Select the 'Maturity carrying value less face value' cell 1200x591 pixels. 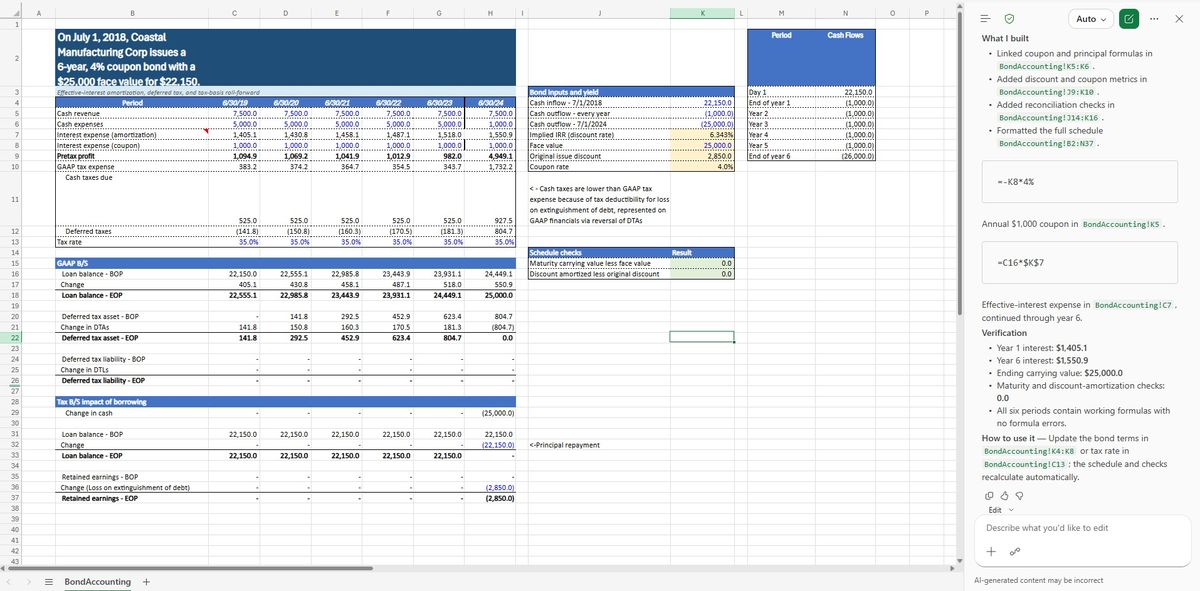point(598,263)
